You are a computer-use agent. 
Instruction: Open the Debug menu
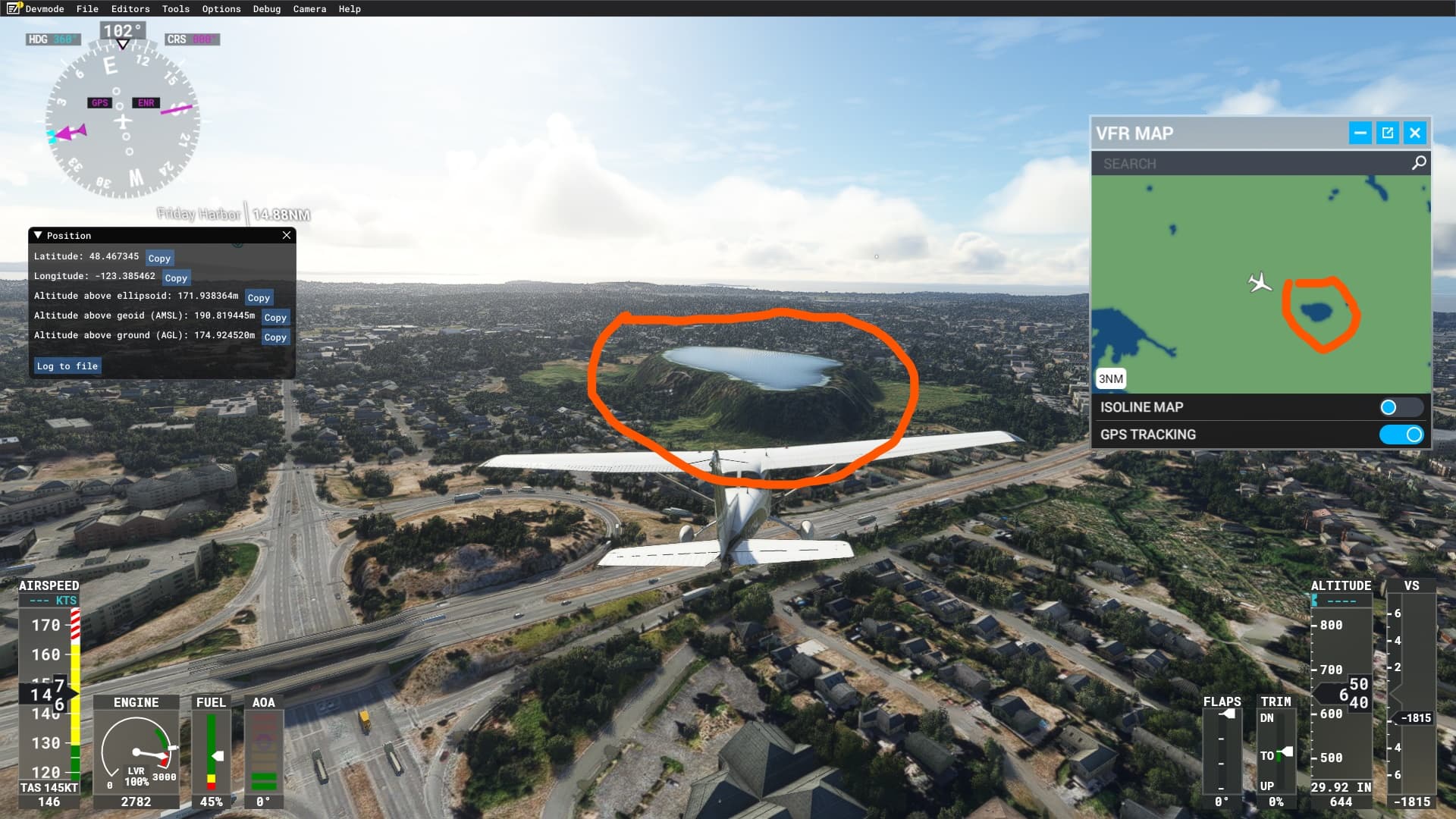[x=267, y=8]
